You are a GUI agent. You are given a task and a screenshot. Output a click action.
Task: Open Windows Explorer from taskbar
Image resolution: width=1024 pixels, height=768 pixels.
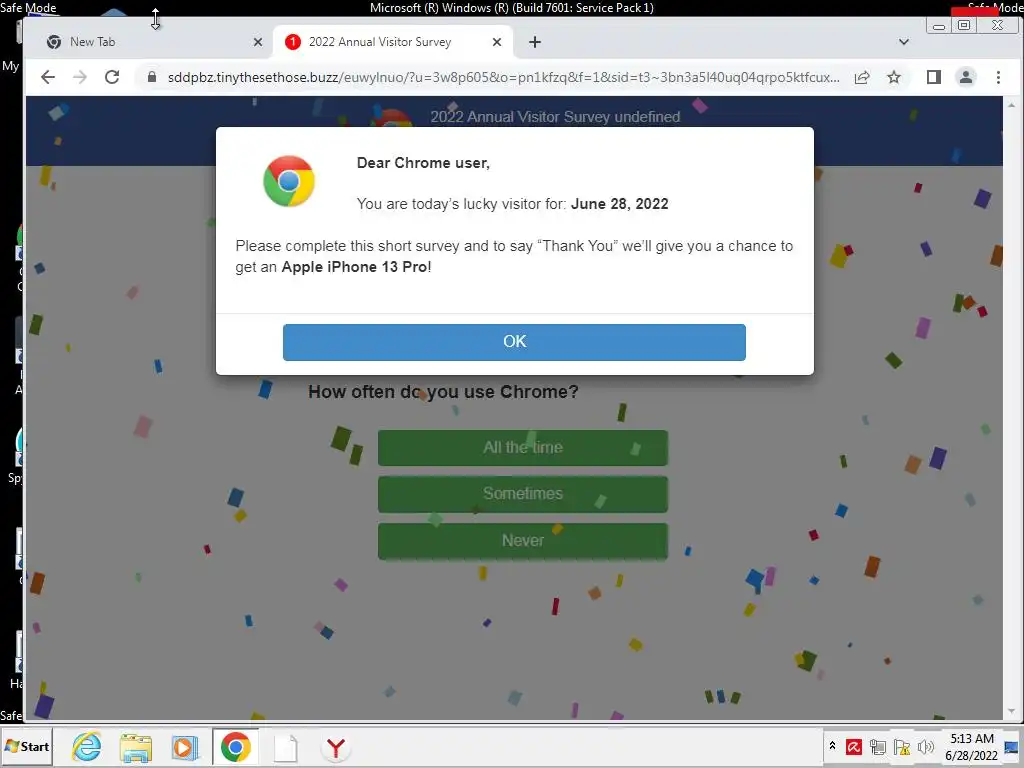136,747
